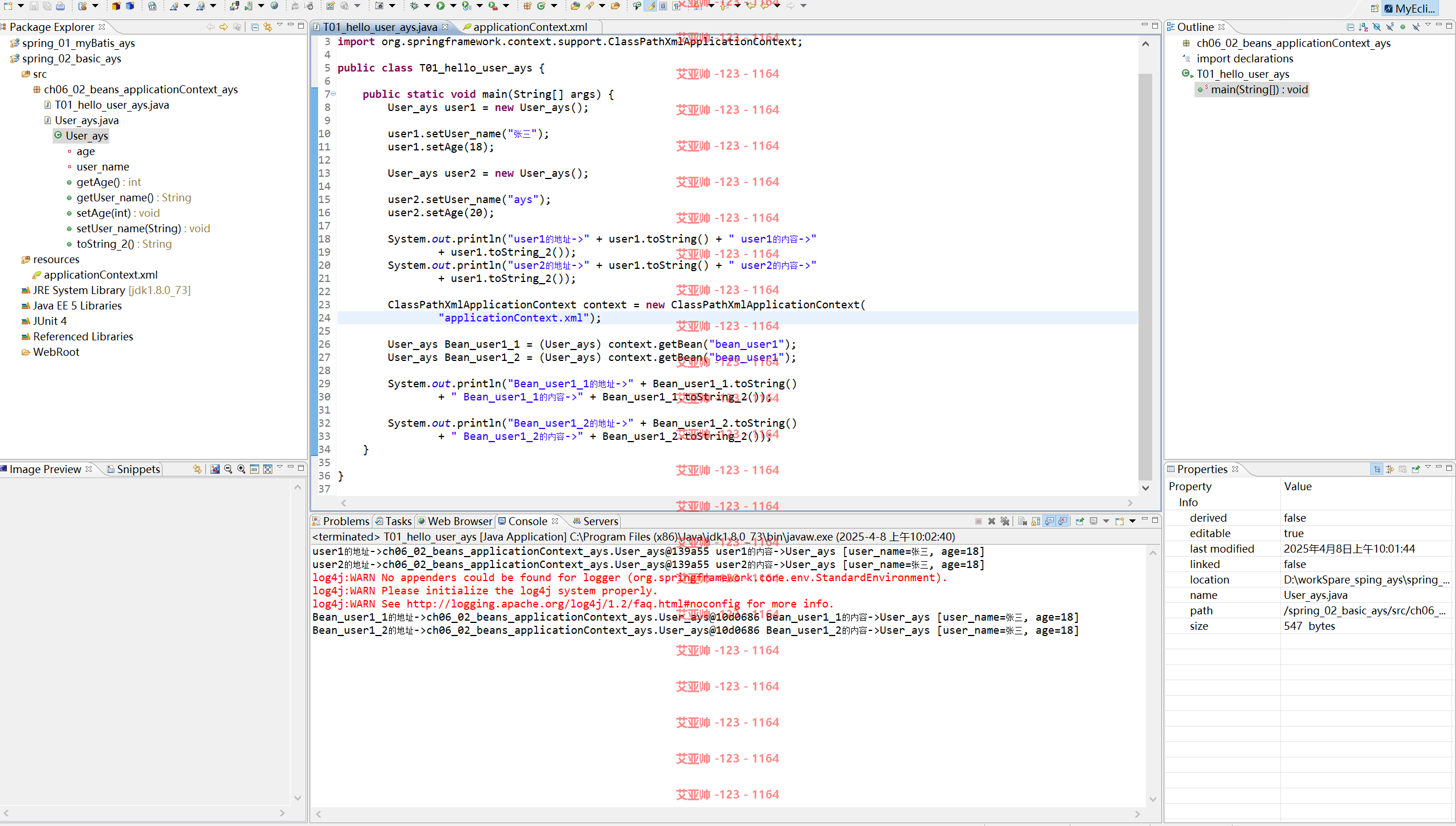This screenshot has width=1456, height=826.
Task: Click Clear Console icon
Action: point(1022,521)
